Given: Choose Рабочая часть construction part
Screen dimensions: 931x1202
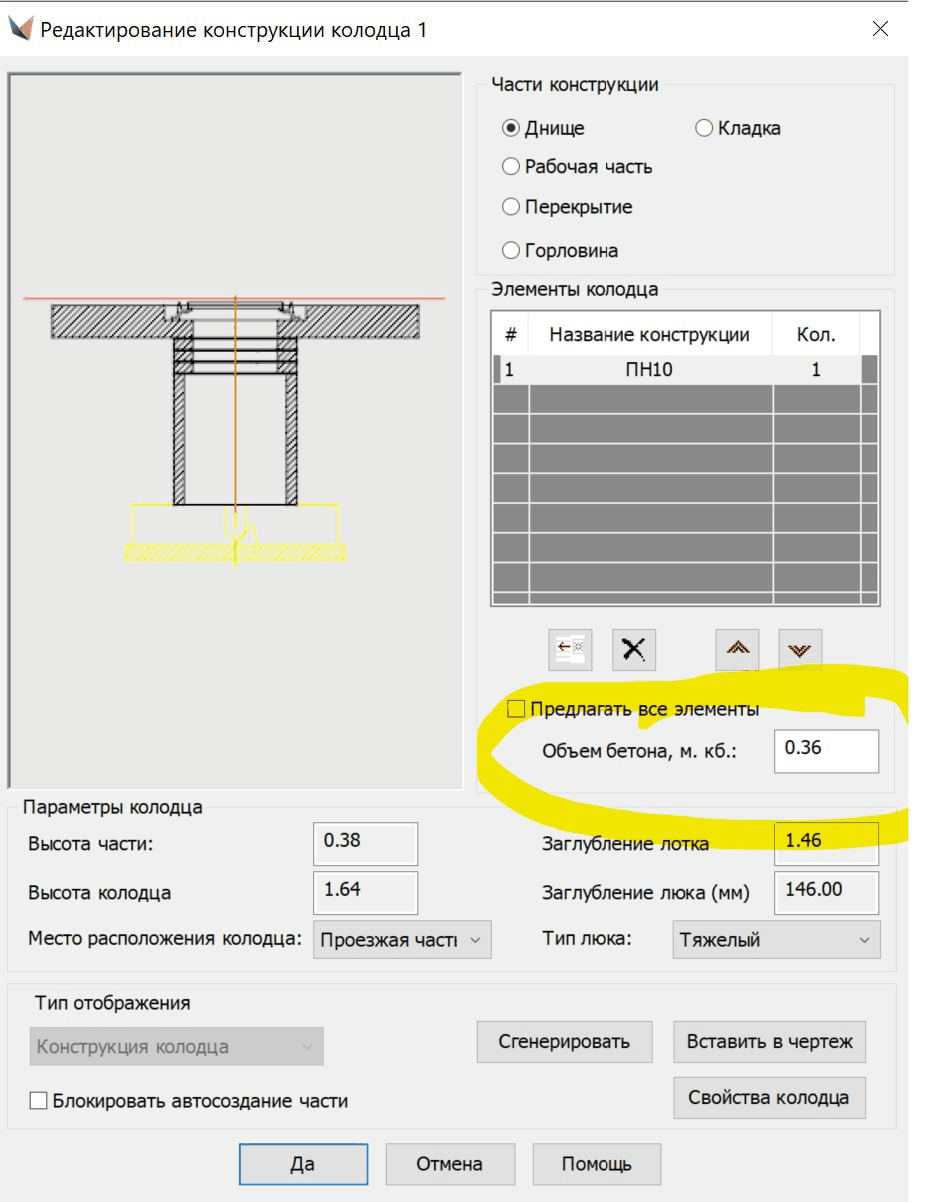Looking at the screenshot, I should coord(512,167).
